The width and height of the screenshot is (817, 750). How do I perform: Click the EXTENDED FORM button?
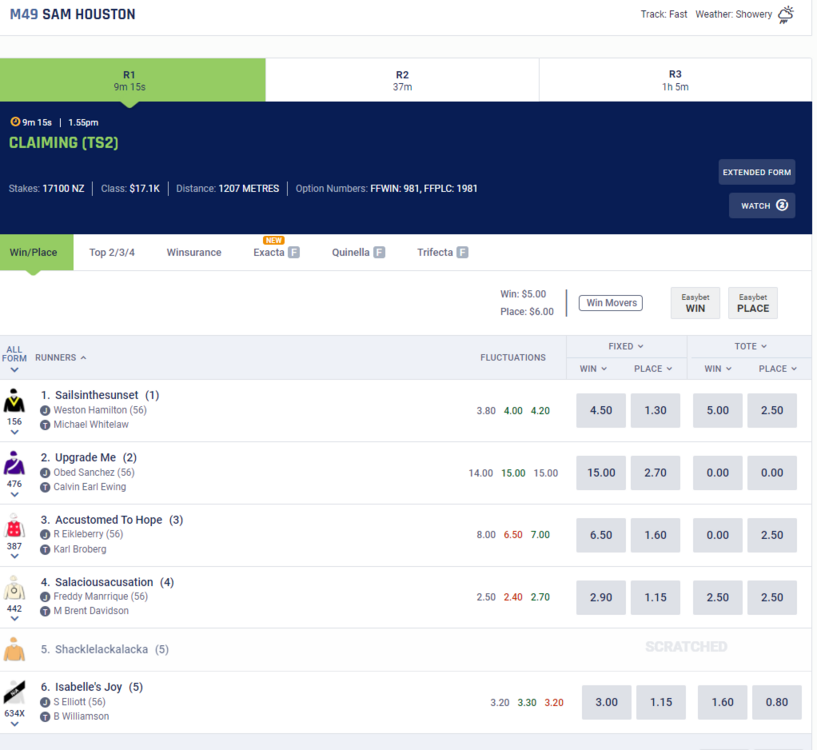coord(756,172)
